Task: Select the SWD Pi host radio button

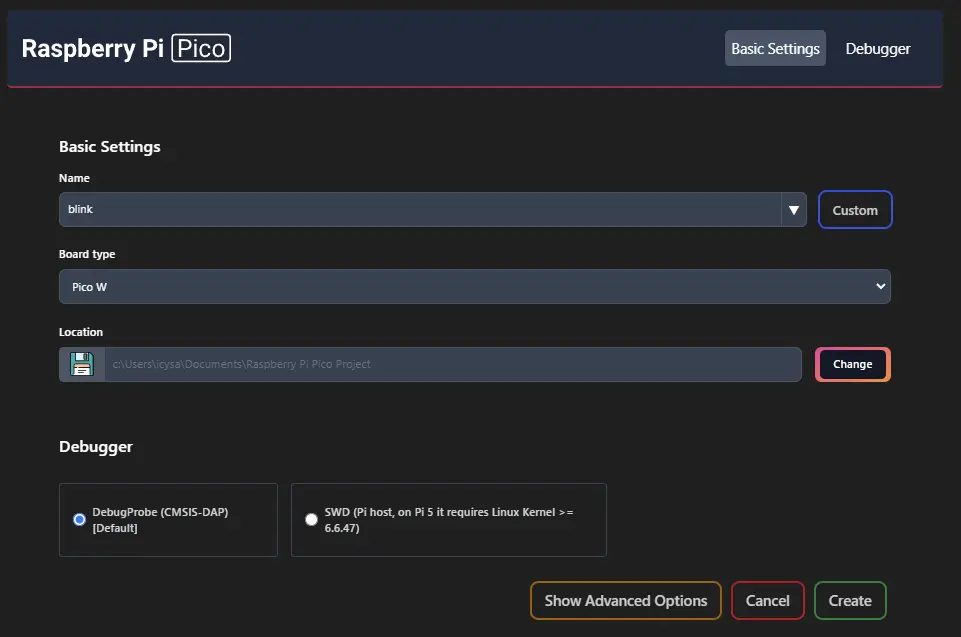Action: pos(311,520)
